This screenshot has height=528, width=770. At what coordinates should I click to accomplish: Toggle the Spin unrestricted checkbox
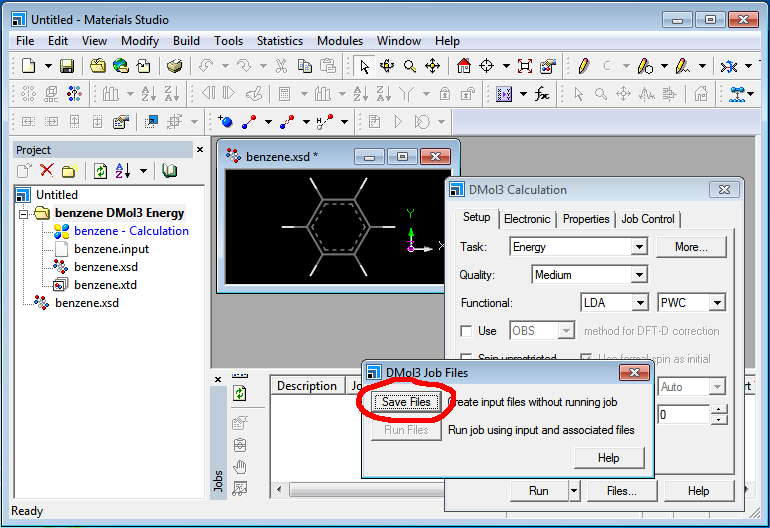point(467,358)
